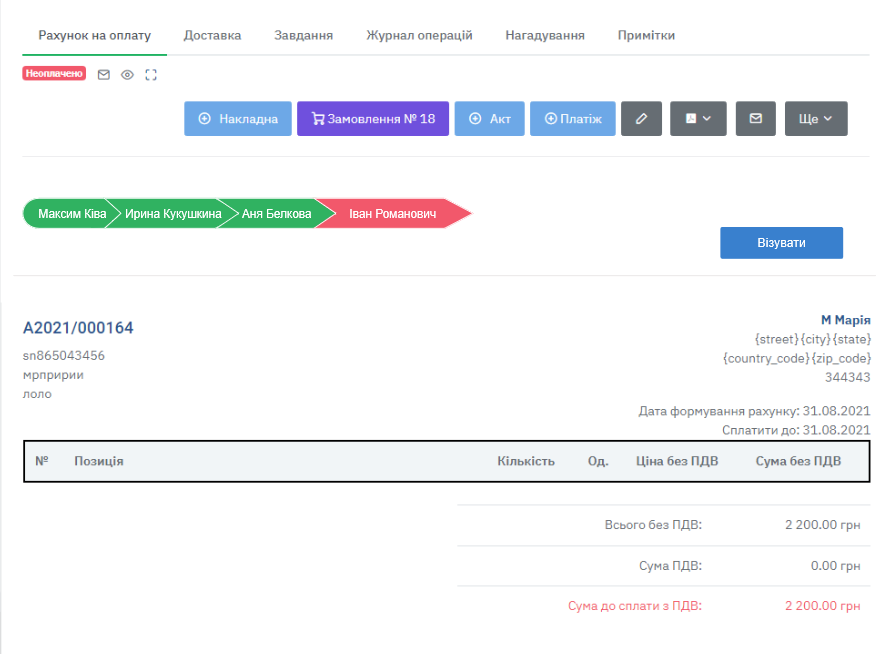884x654 pixels.
Task: Open the Журнал операцій tab
Action: point(419,35)
